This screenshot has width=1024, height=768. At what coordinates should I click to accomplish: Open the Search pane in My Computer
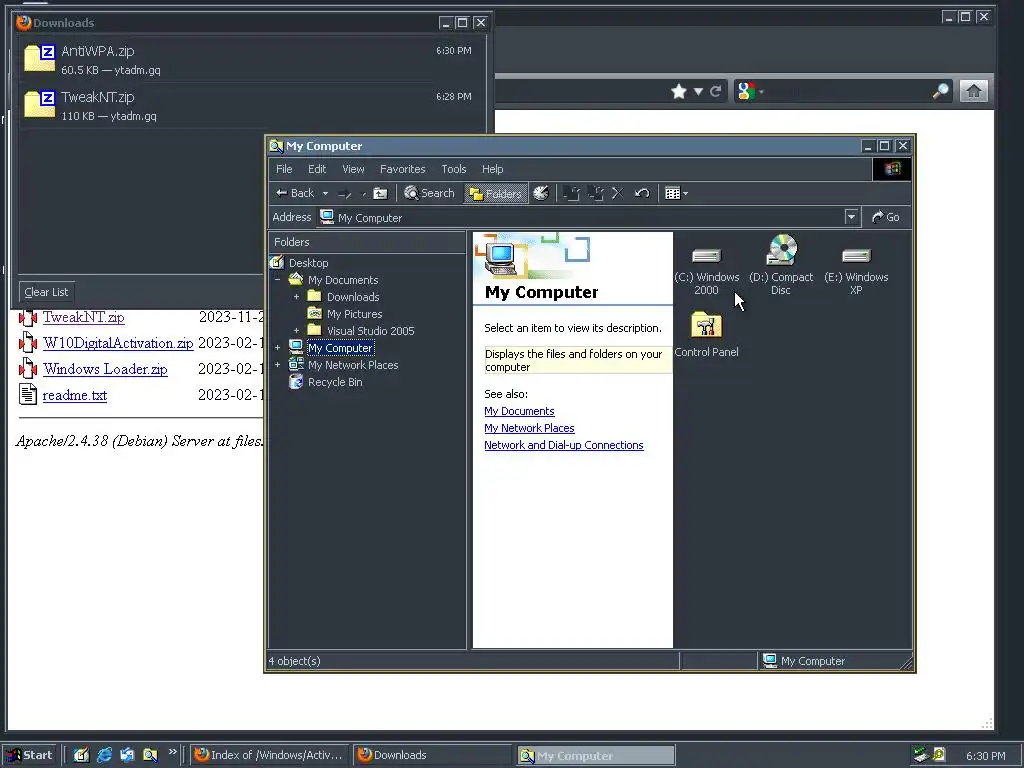(429, 193)
